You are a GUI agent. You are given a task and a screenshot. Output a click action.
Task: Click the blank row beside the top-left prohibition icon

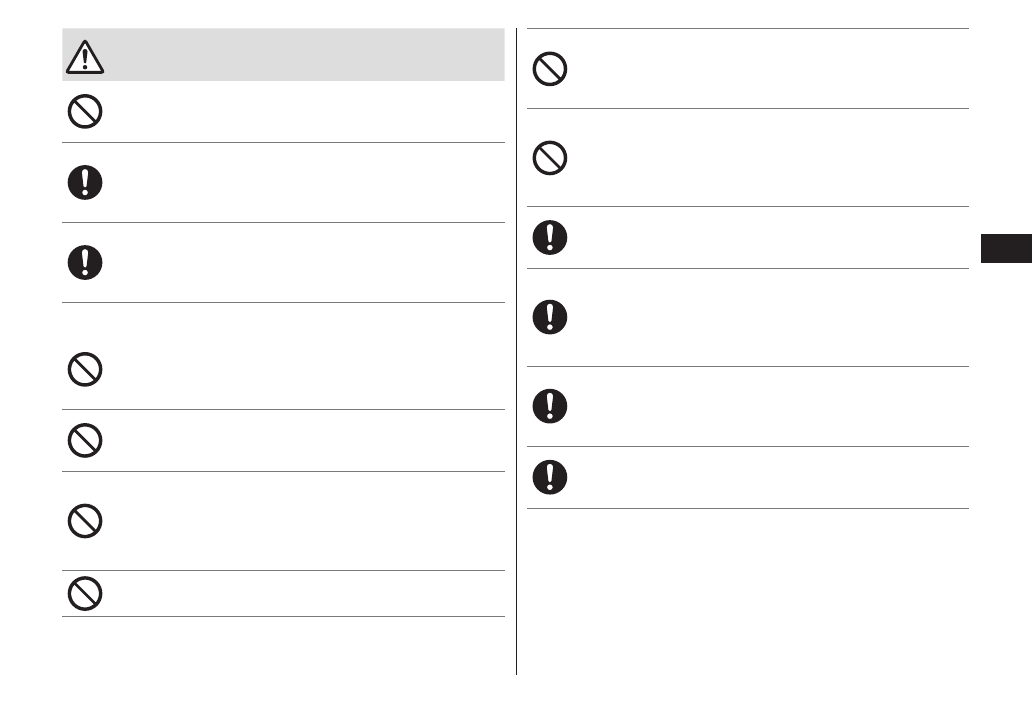(x=300, y=112)
